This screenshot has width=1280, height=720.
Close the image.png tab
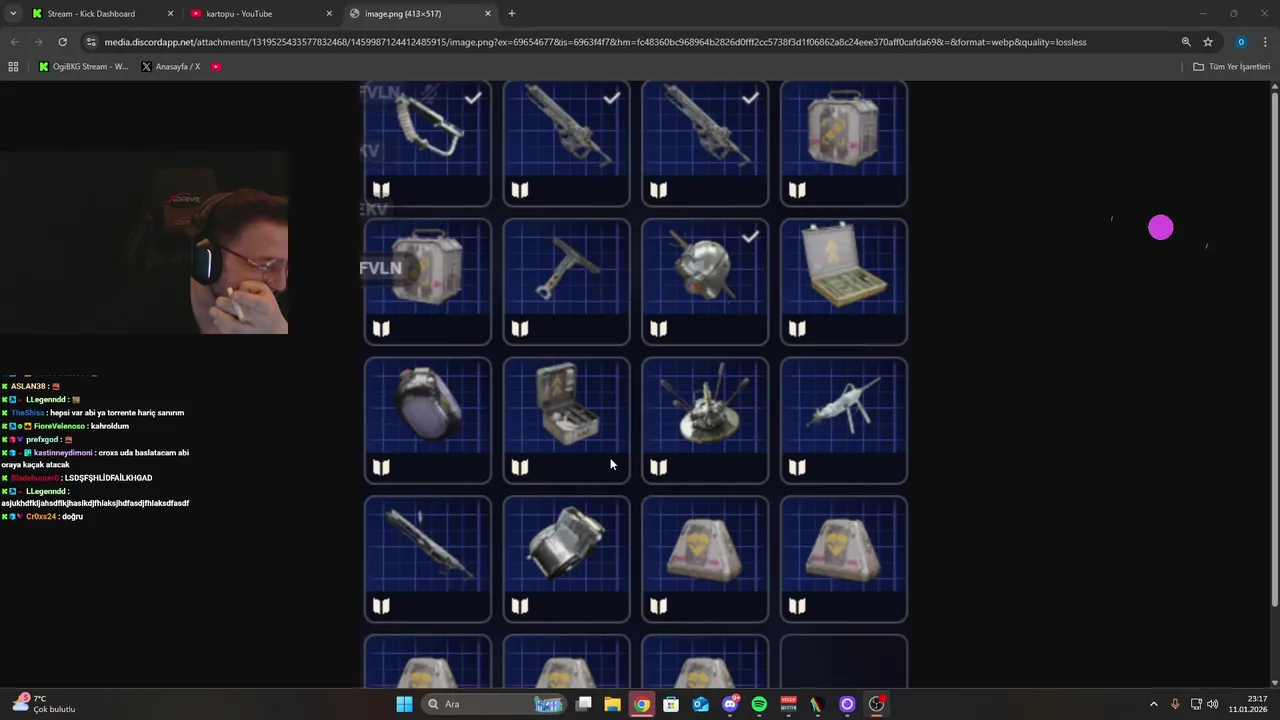[x=488, y=14]
